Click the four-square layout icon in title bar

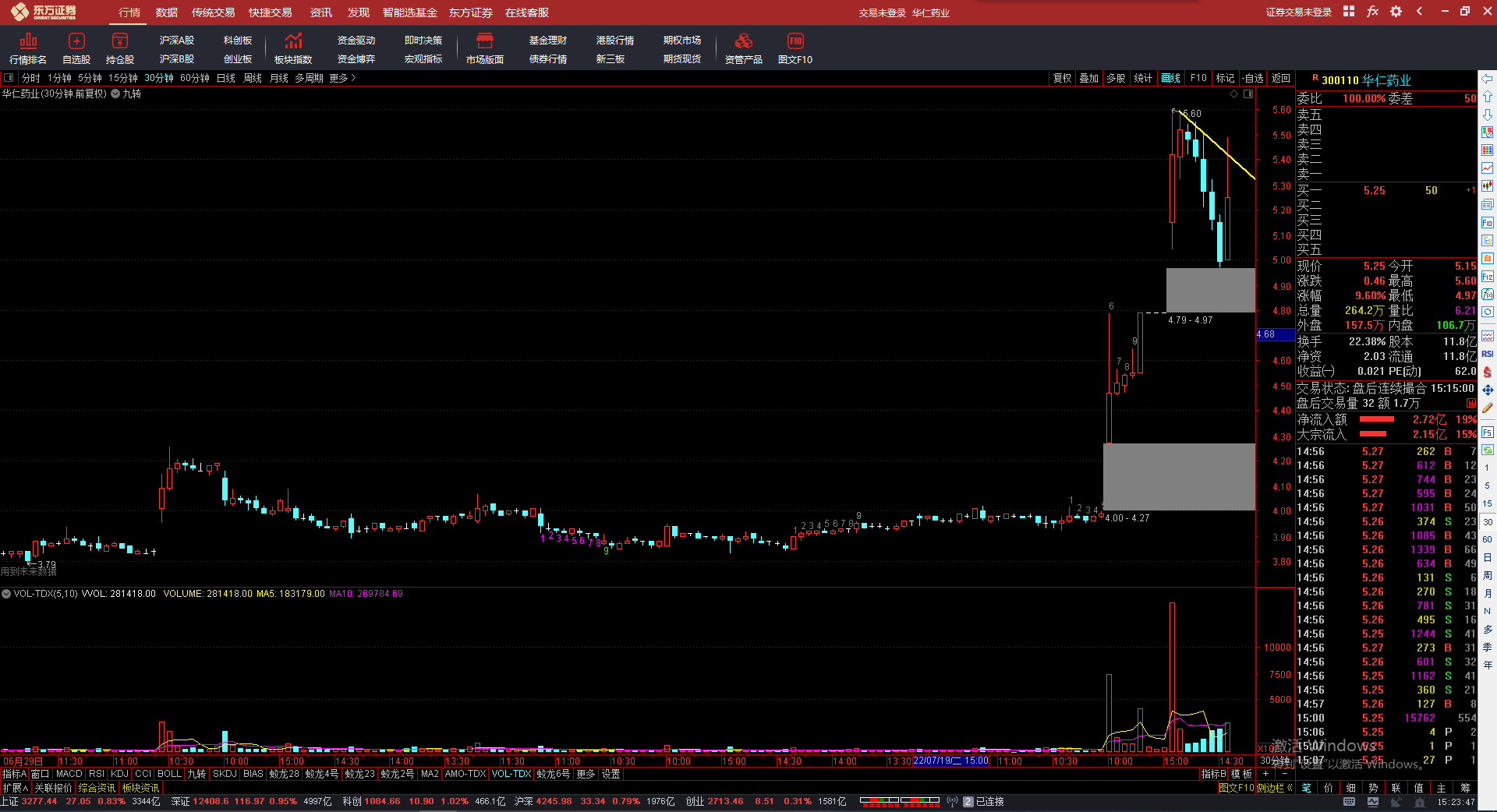coord(1349,11)
